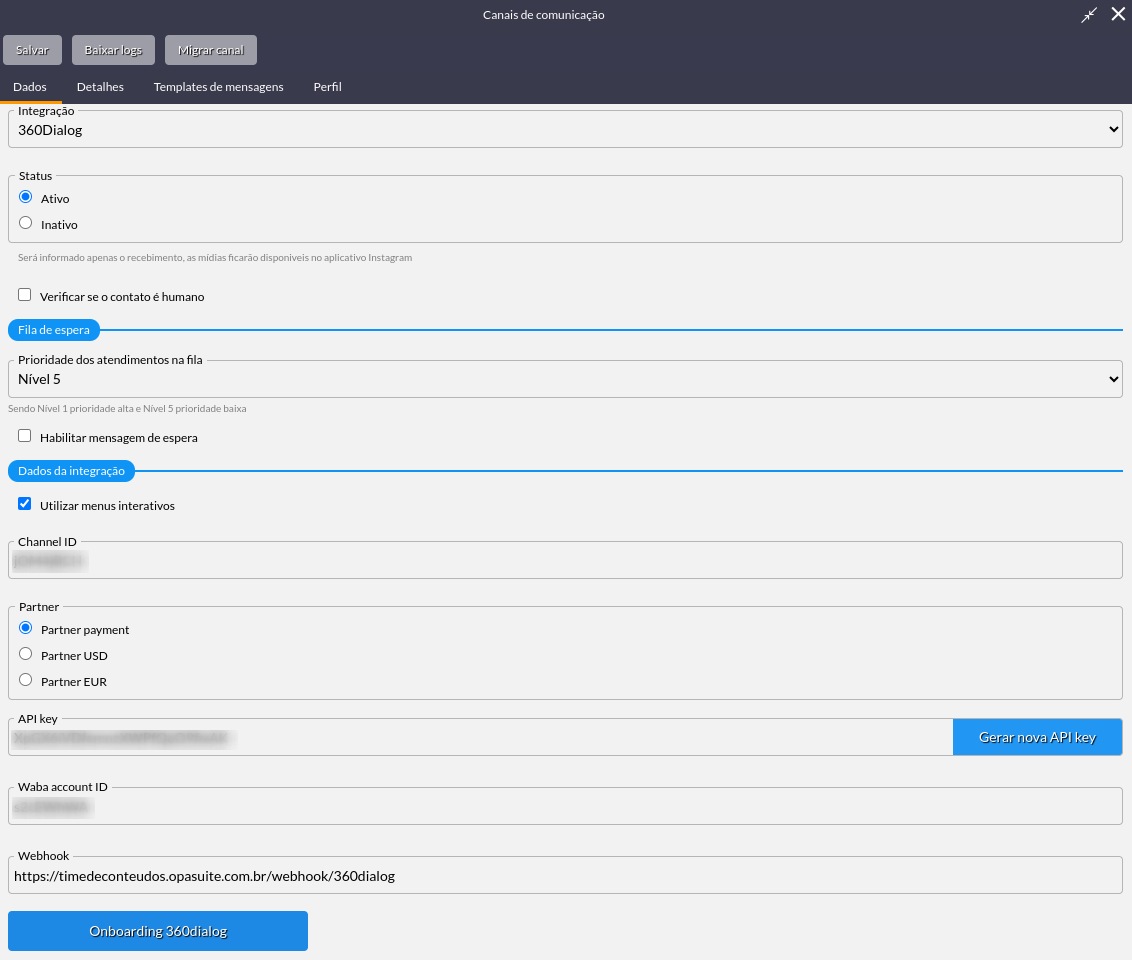Collapse the dialog with the shrink icon
The height and width of the screenshot is (960, 1132).
pyautogui.click(x=1089, y=14)
